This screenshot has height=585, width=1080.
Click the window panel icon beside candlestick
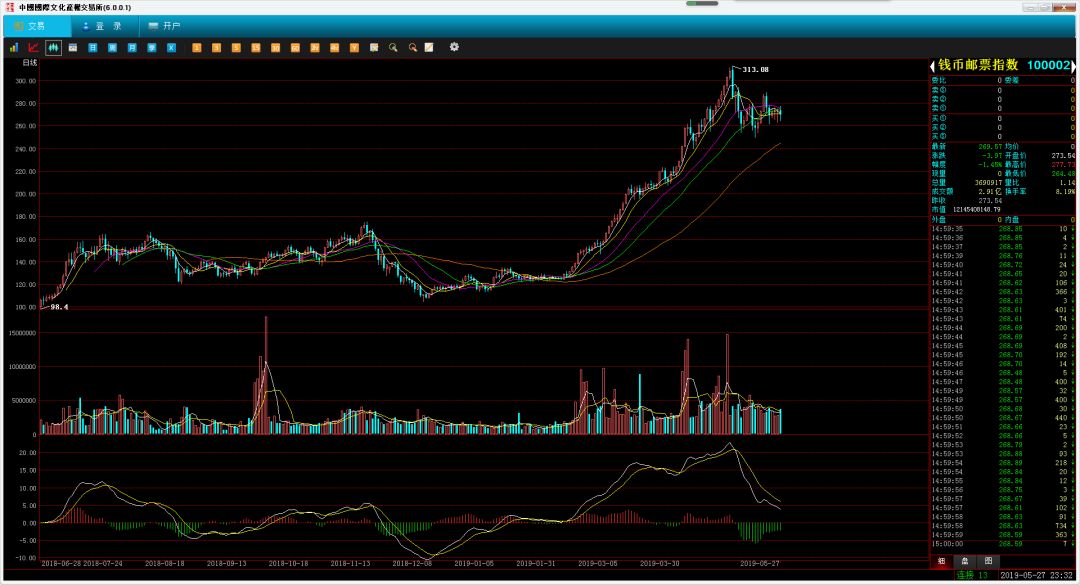click(73, 48)
